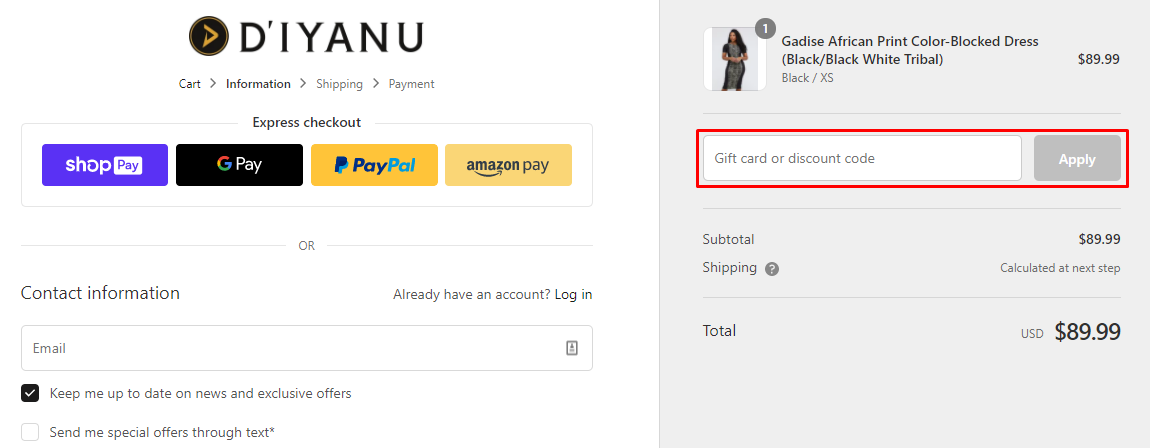Open the Information breadcrumb step
Viewport: 1150px width, 448px height.
pos(258,84)
